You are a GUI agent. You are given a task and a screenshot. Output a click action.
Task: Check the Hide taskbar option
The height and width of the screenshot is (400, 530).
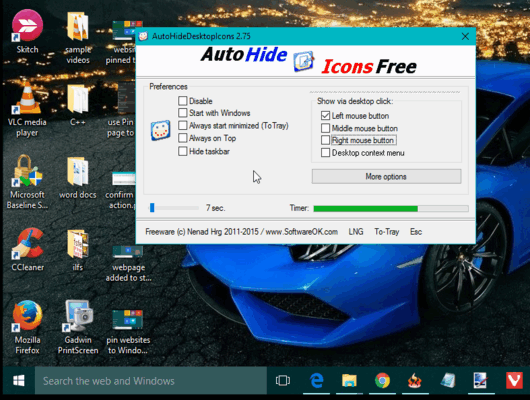[x=183, y=151]
